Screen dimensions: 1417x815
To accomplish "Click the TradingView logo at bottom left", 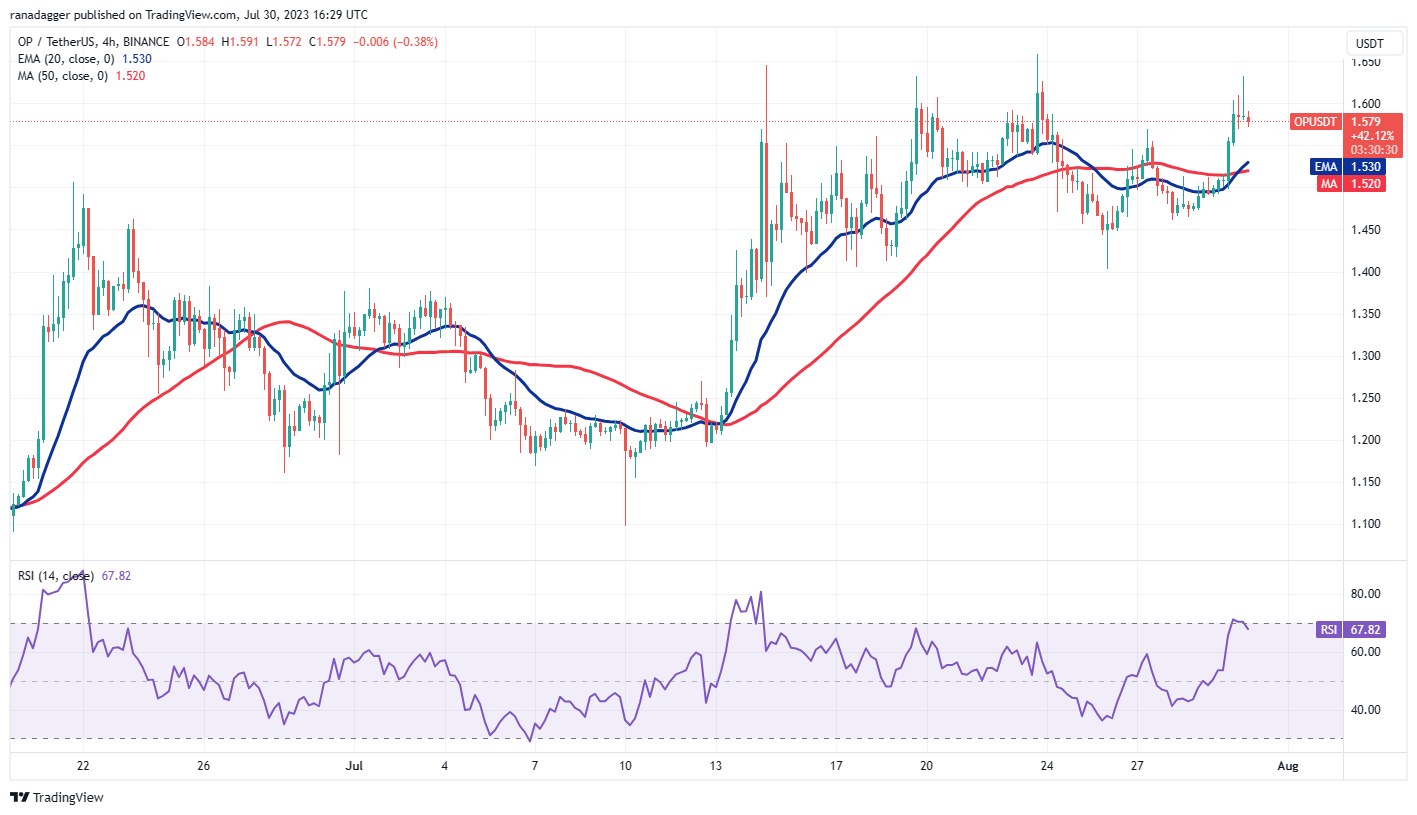I will (57, 797).
